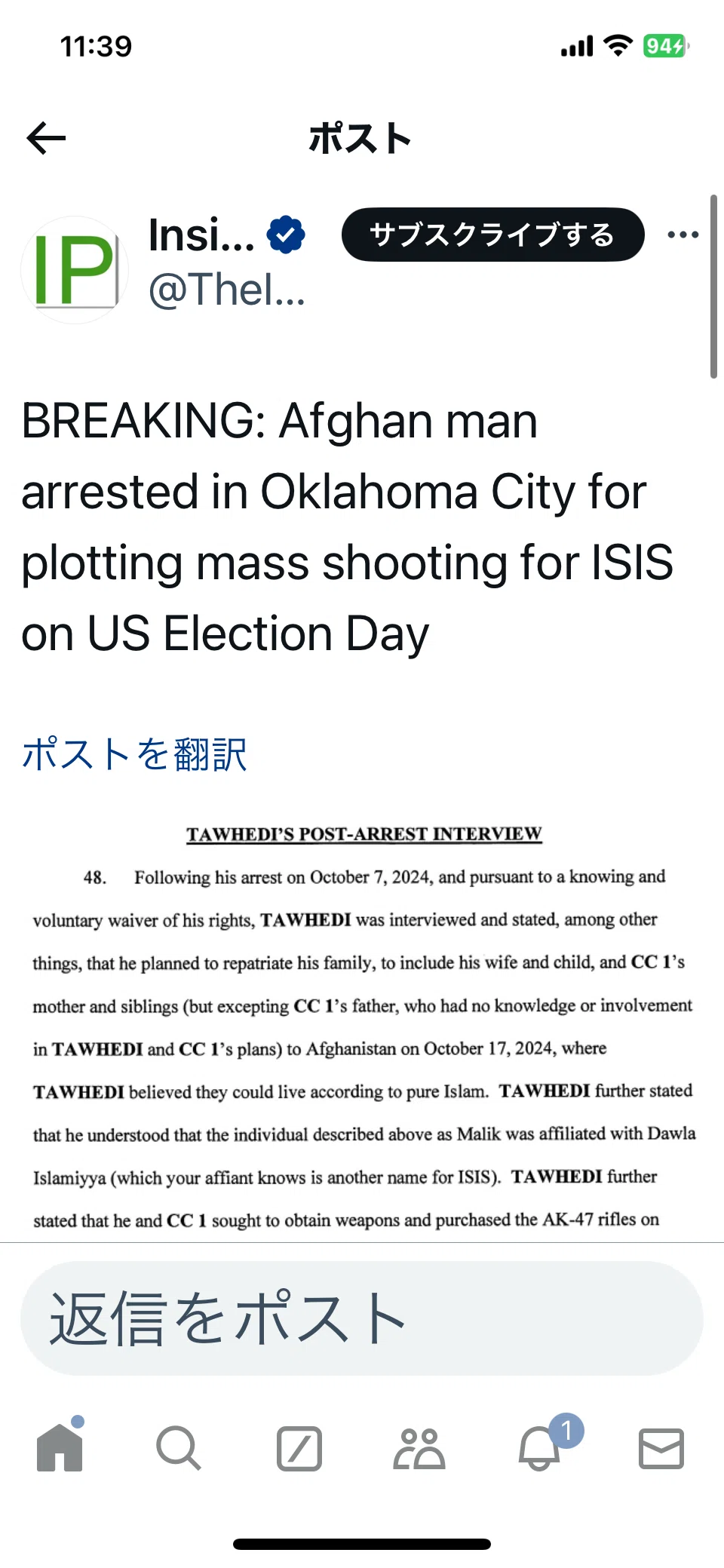
Task: Open the Messages envelope tab
Action: click(x=661, y=1448)
